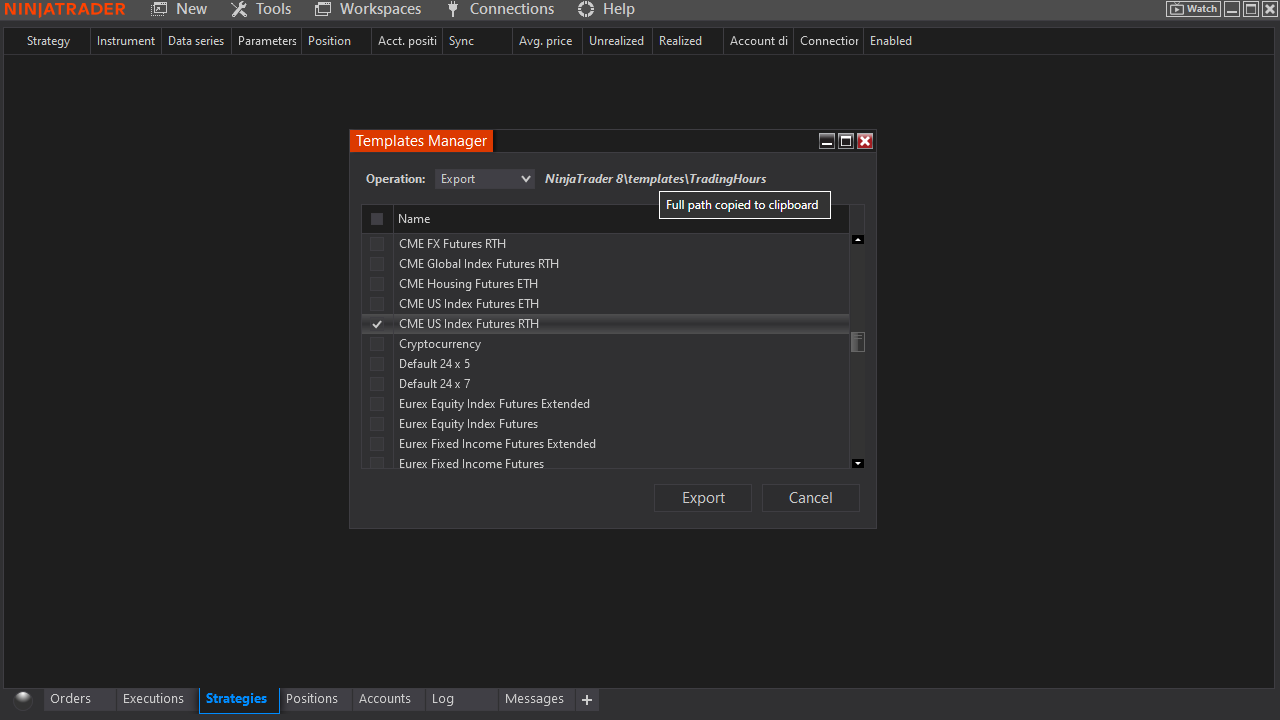Viewport: 1280px width, 720px height.
Task: Click template list scroll down arrow
Action: pos(857,463)
